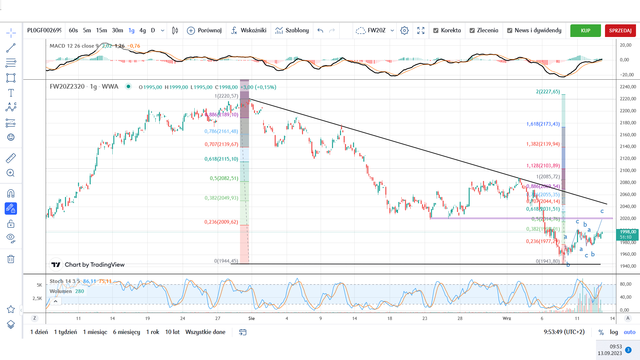The image size is (640, 360).
Task: Select the 1g hourly interval
Action: coord(131,30)
